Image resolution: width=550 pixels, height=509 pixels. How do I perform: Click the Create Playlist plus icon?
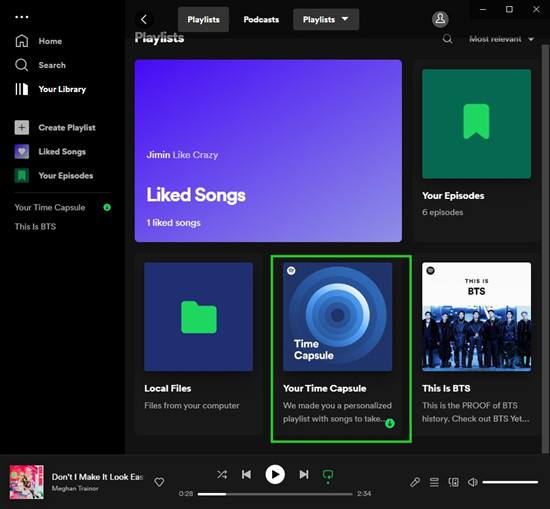tap(22, 127)
